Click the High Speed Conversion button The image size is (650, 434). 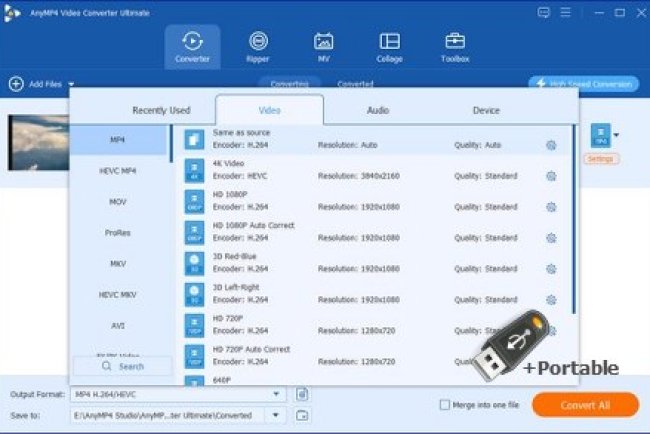pyautogui.click(x=584, y=85)
